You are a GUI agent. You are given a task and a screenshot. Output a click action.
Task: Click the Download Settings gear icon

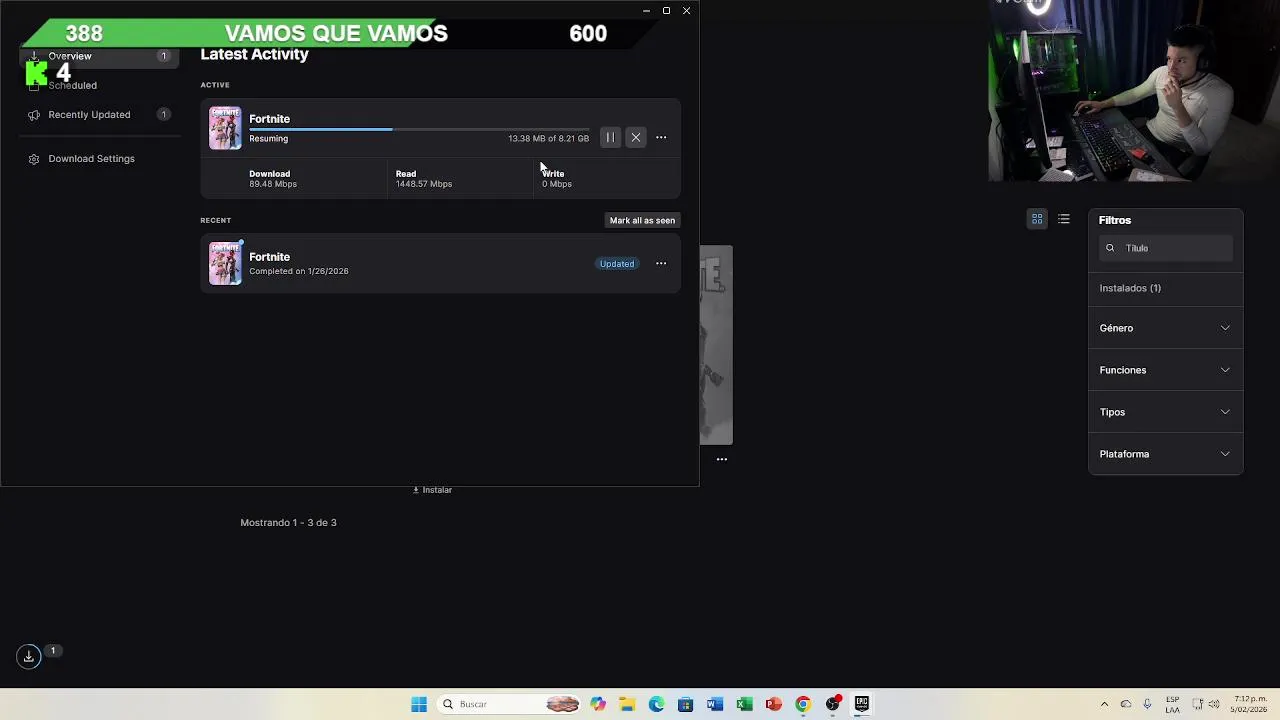[34, 159]
